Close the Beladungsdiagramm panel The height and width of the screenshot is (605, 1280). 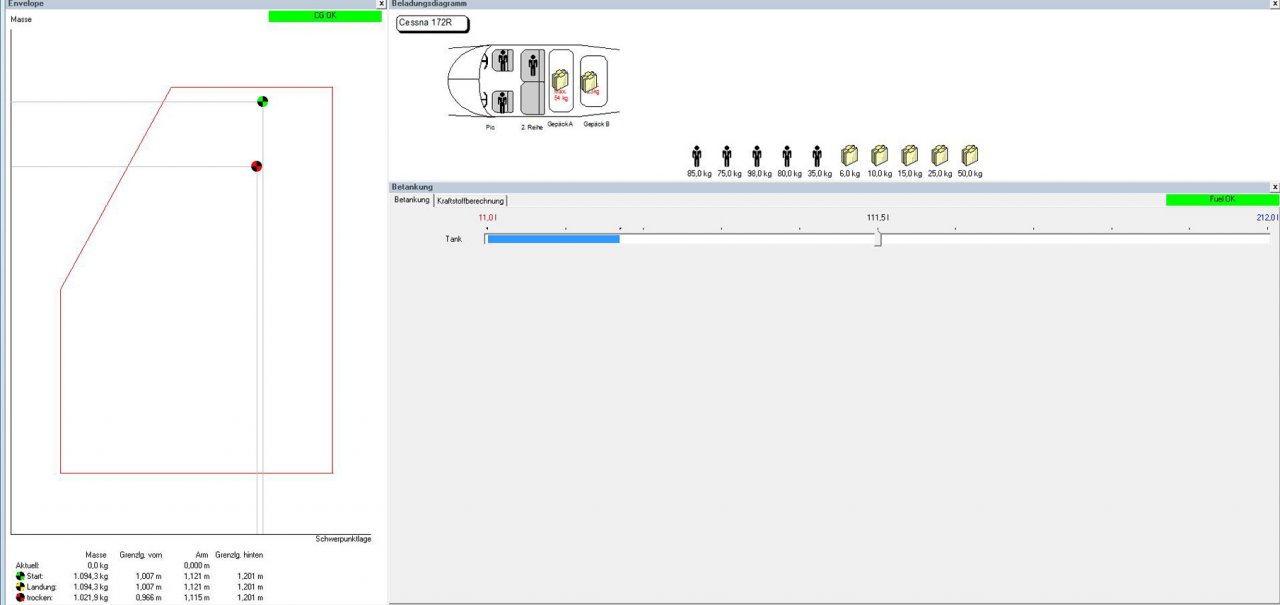(x=1274, y=4)
